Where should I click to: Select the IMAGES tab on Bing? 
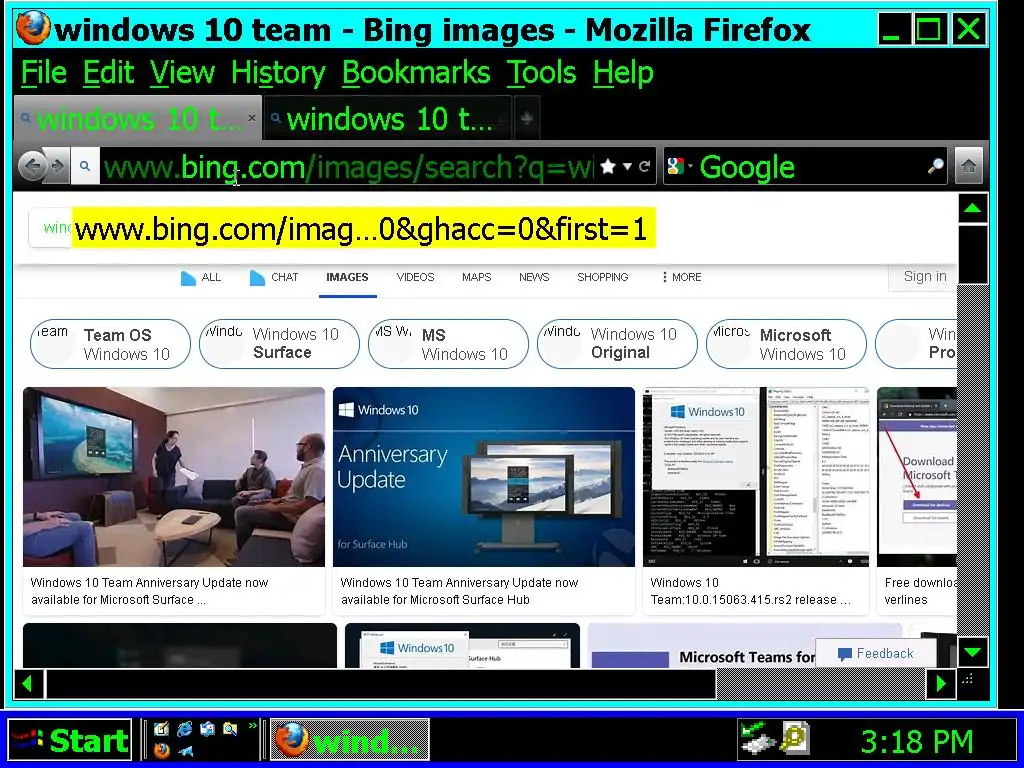347,277
